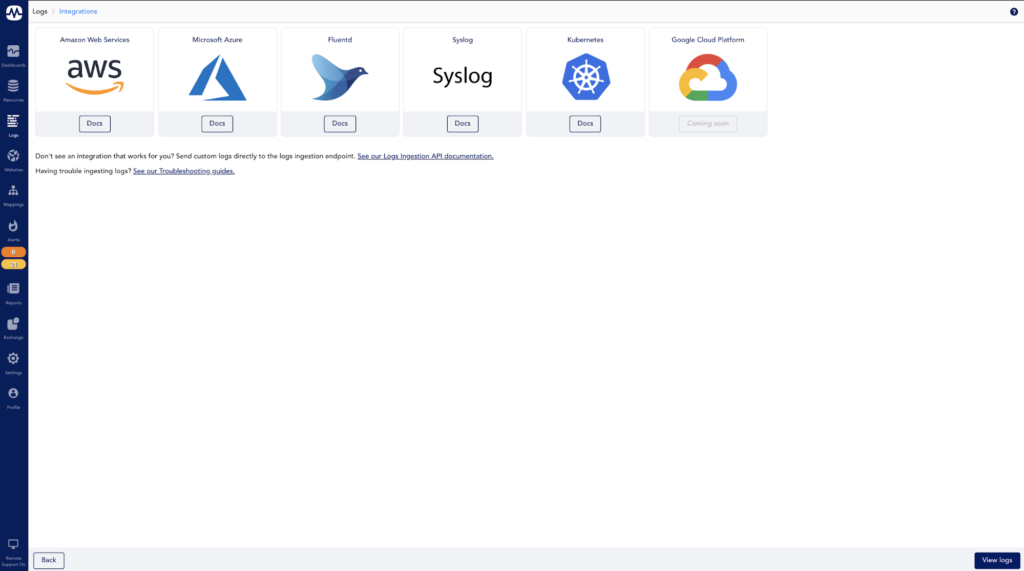Image resolution: width=1024 pixels, height=571 pixels.
Task: Click the LogicMonitor logo at top left
Action: click(14, 12)
